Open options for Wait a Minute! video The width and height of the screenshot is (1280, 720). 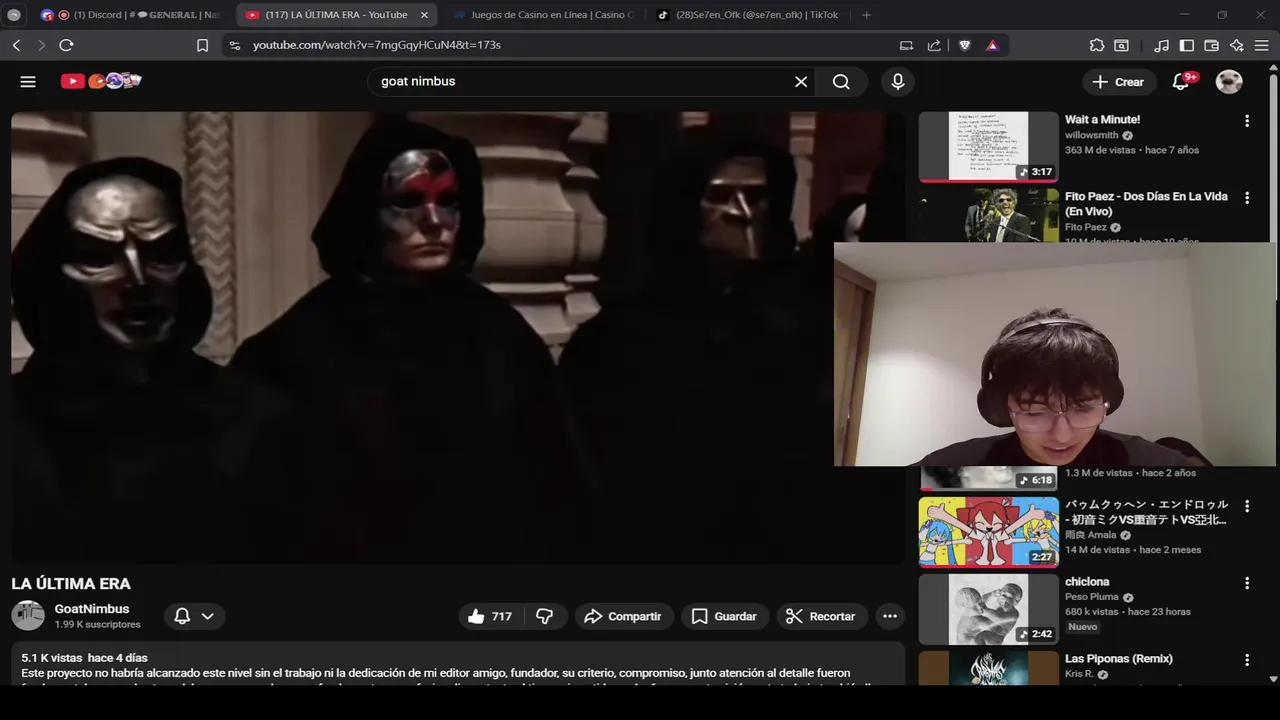pos(1247,121)
